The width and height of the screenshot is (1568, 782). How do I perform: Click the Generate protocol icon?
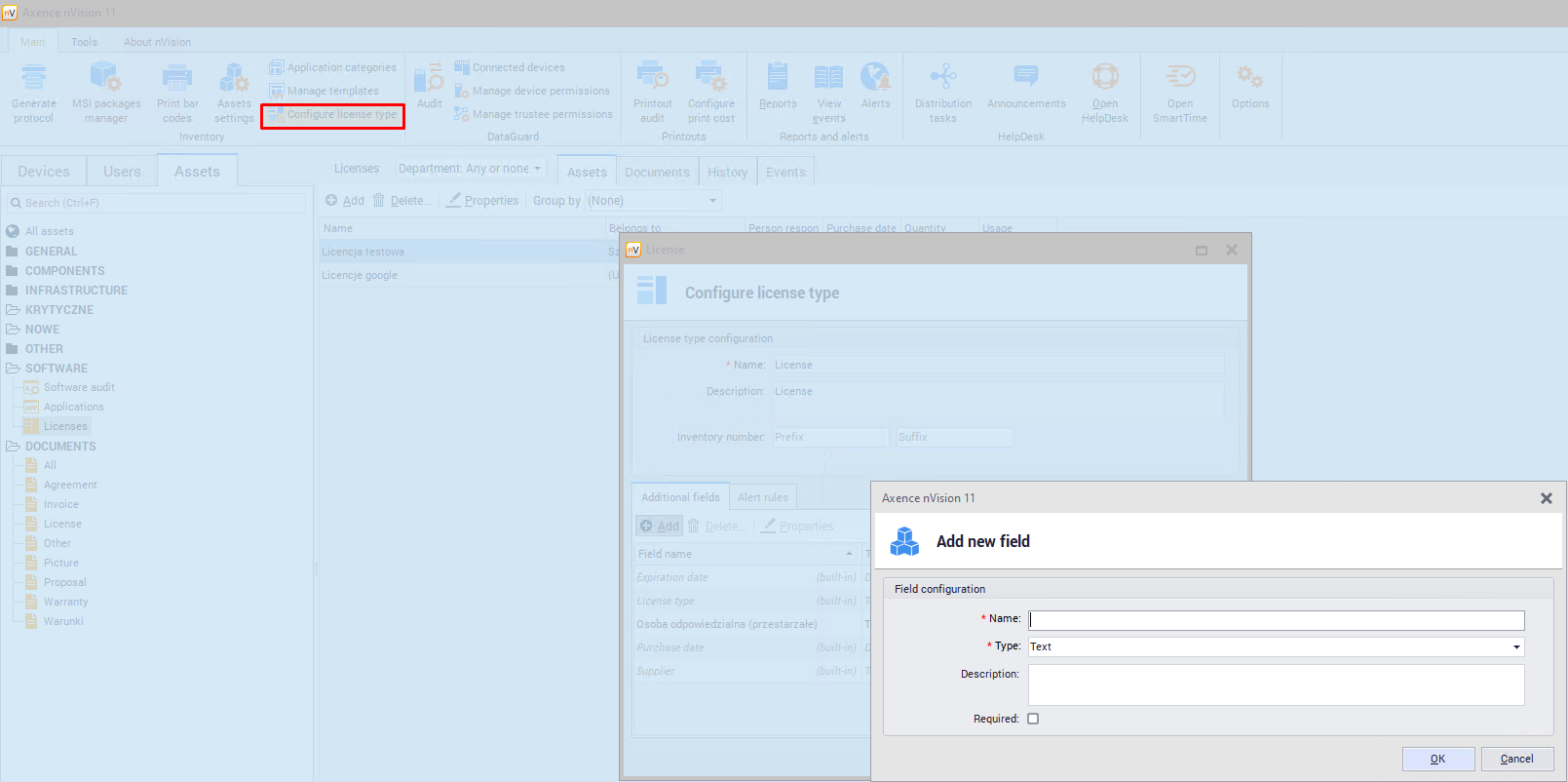34,78
